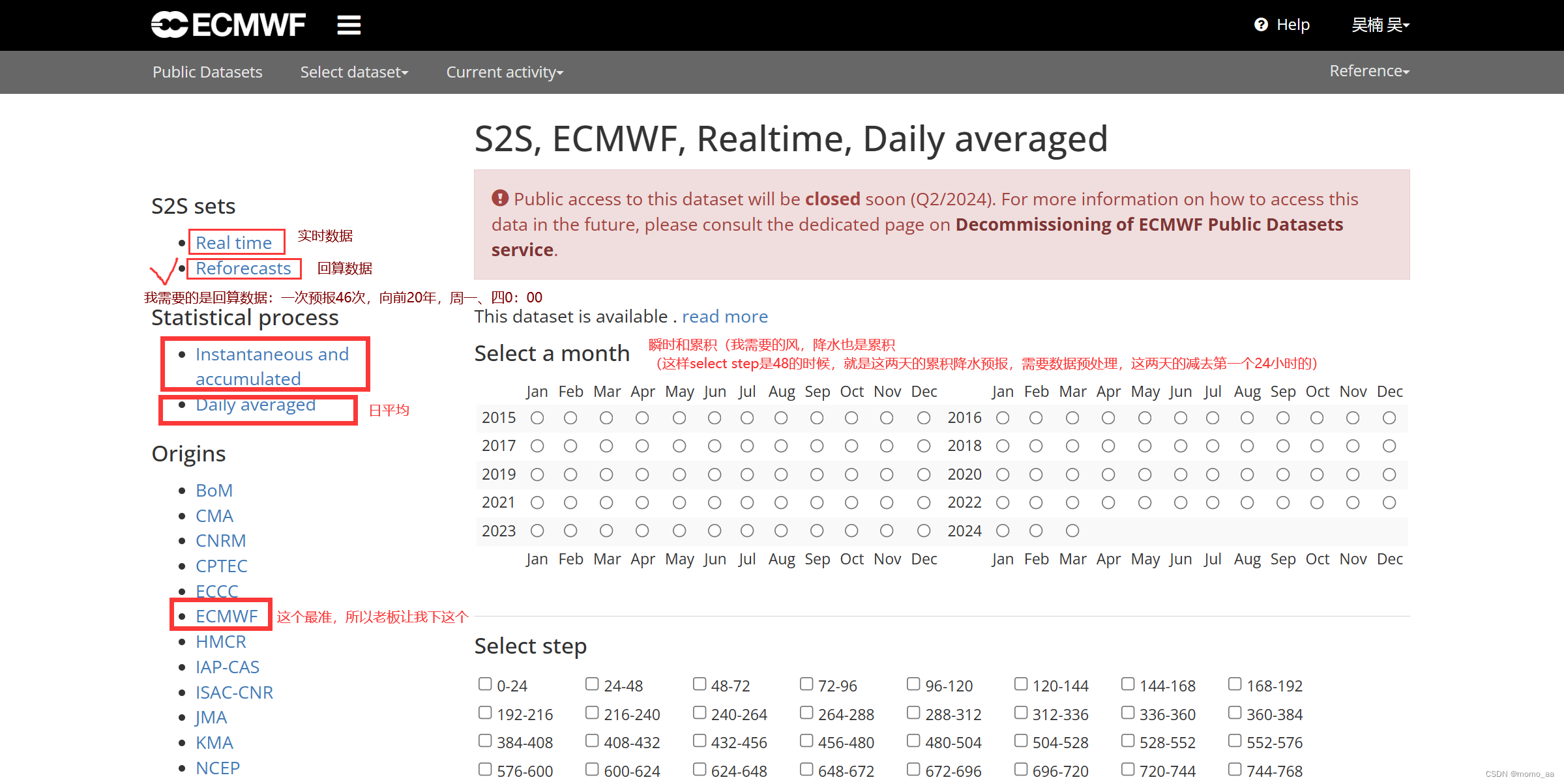This screenshot has height=784, width=1564.
Task: Check the 48-72 step box
Action: [700, 684]
